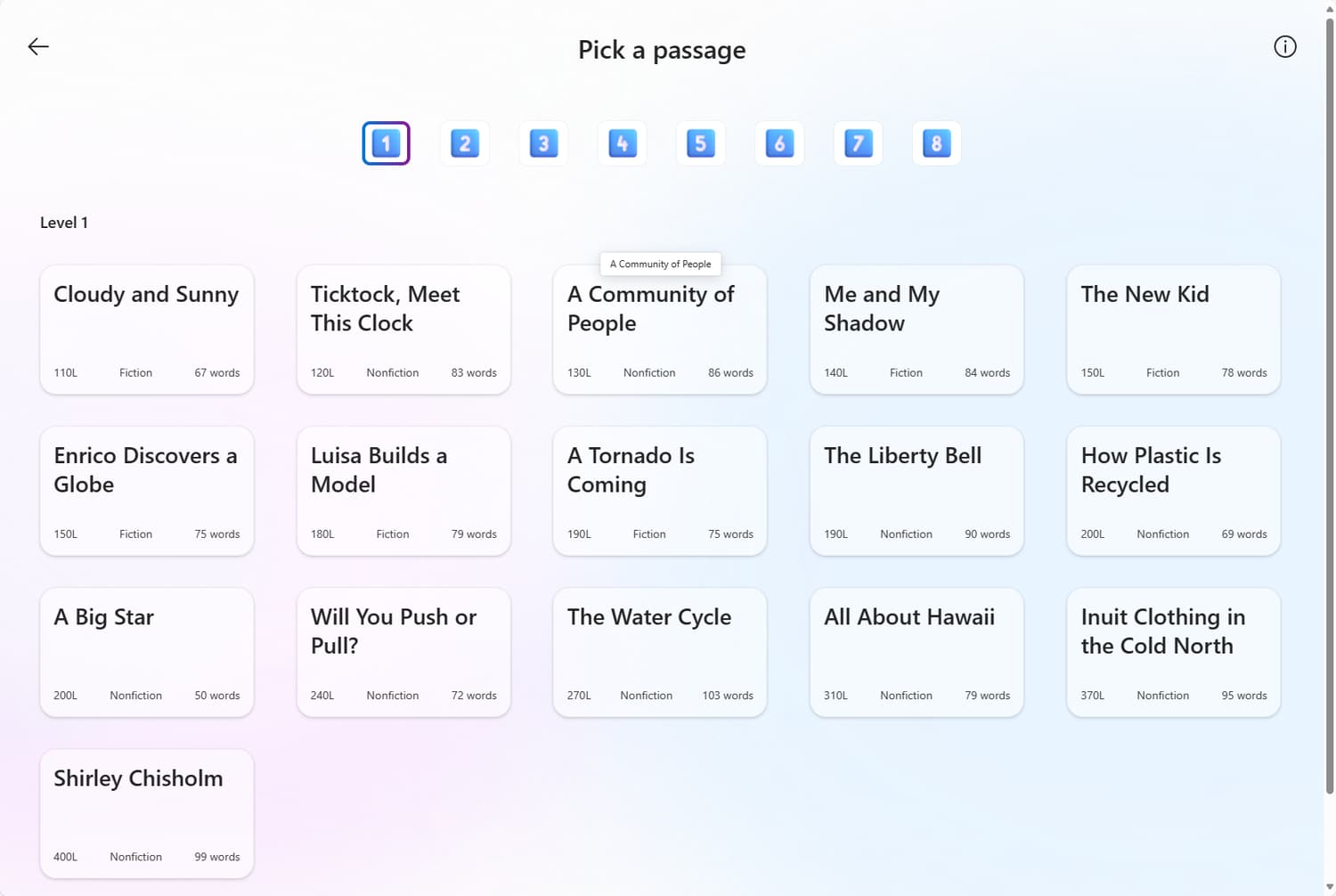
Task: Select the currently active level 1 icon
Action: coord(386,143)
